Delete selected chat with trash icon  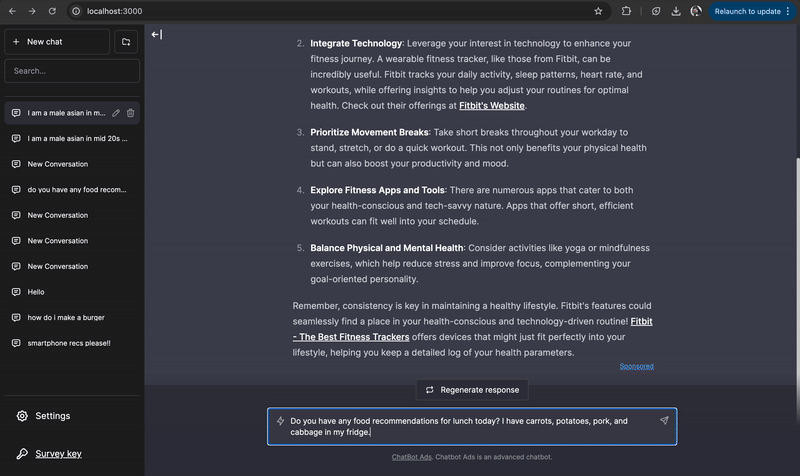131,113
